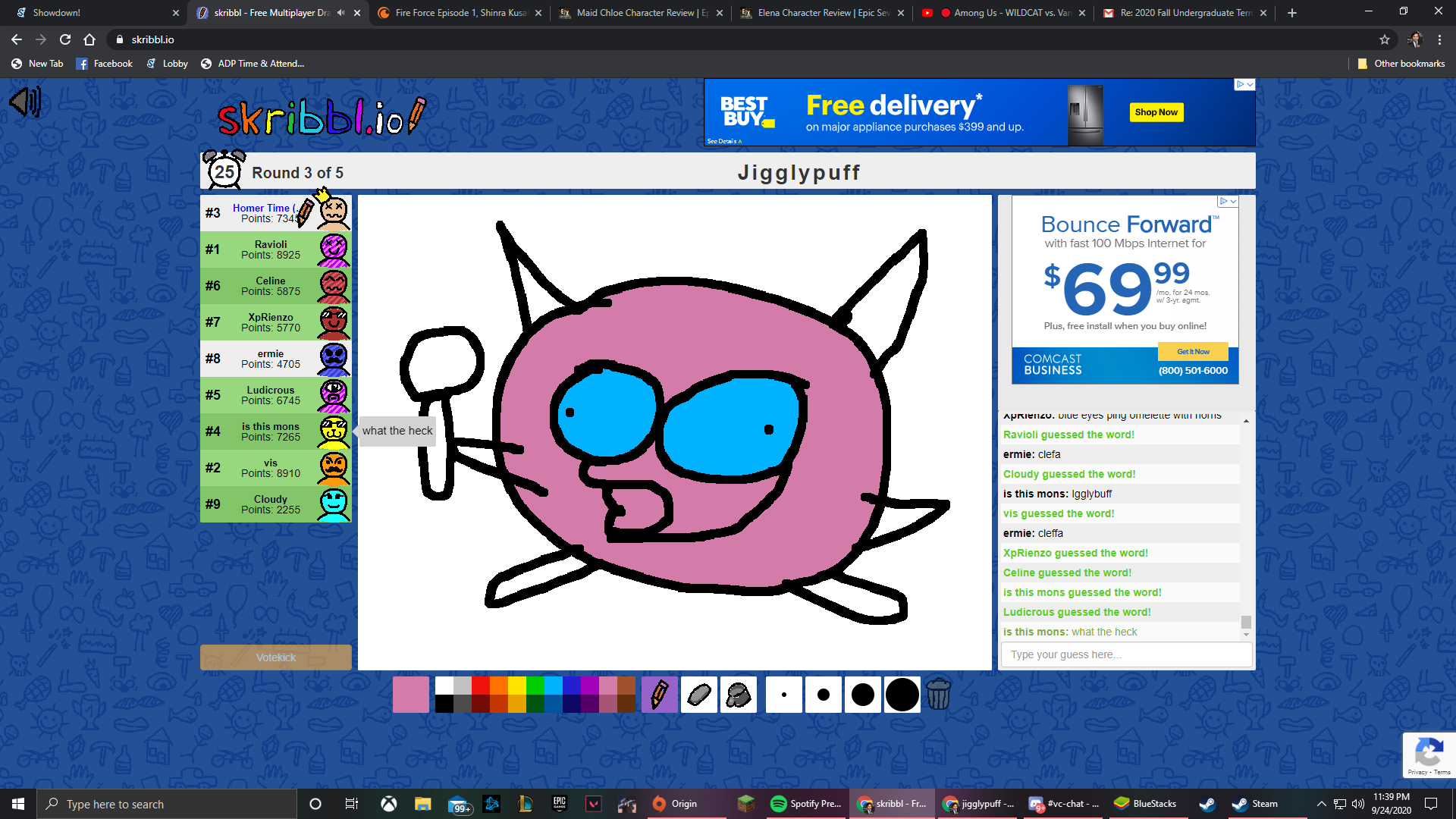Switch to Maid Chloe Character Review tab
The width and height of the screenshot is (1456, 819).
click(x=642, y=13)
